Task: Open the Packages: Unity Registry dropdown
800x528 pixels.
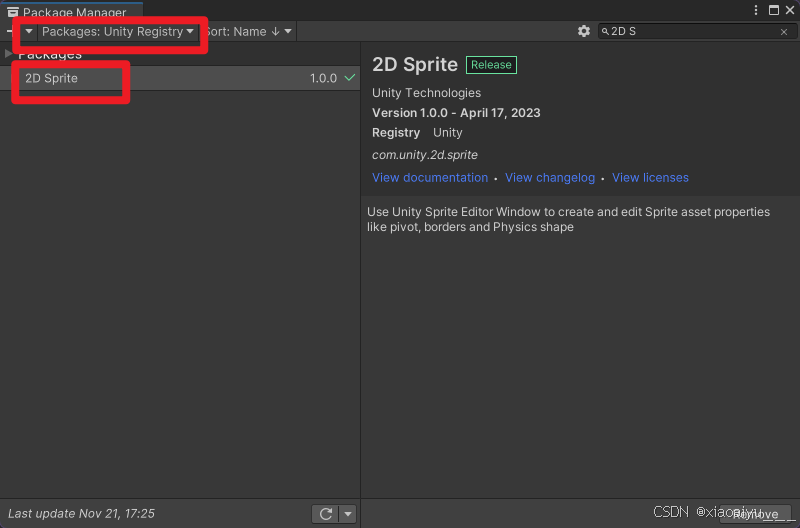Action: tap(118, 32)
